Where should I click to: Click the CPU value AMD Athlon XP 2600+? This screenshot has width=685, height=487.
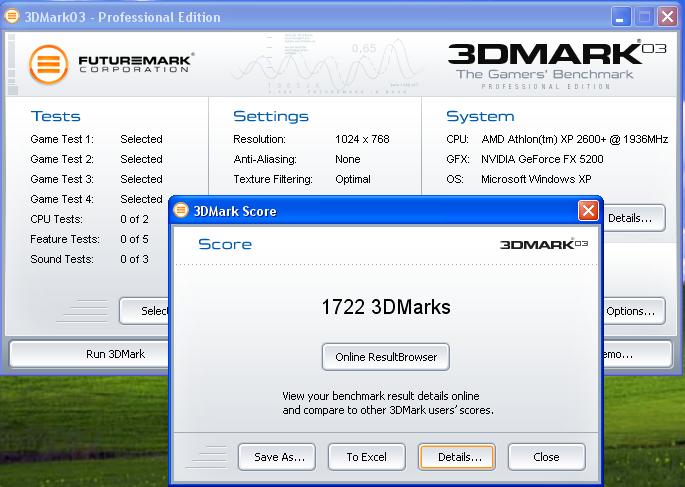coord(574,139)
